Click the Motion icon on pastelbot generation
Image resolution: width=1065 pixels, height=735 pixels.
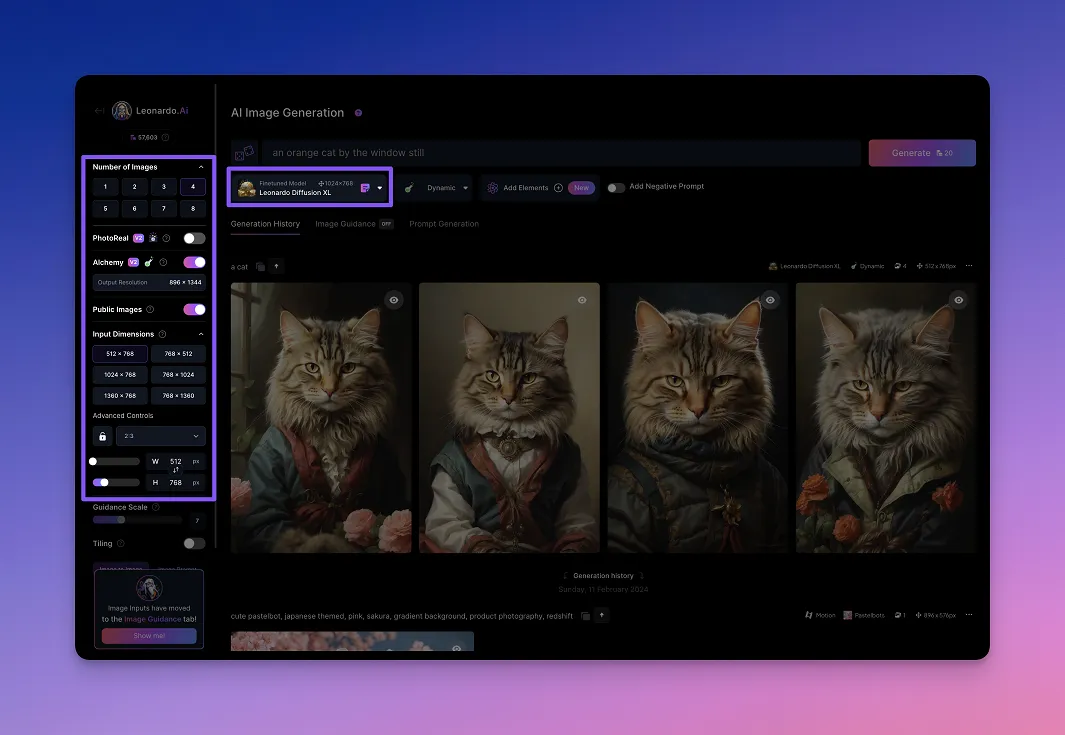coord(808,615)
